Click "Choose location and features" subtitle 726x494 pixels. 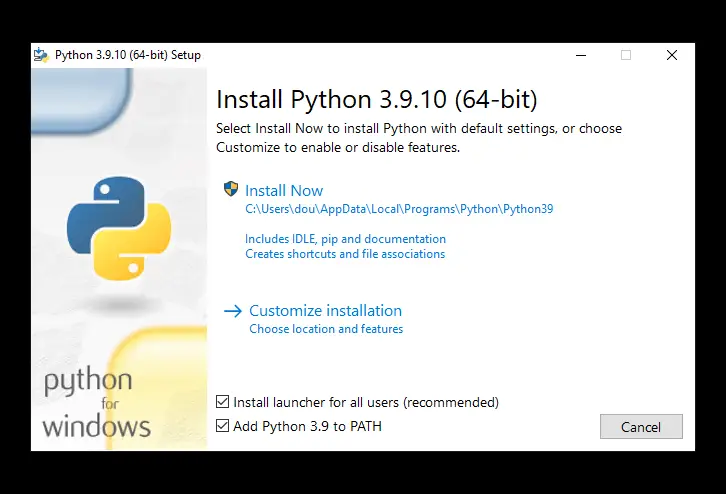tap(326, 329)
